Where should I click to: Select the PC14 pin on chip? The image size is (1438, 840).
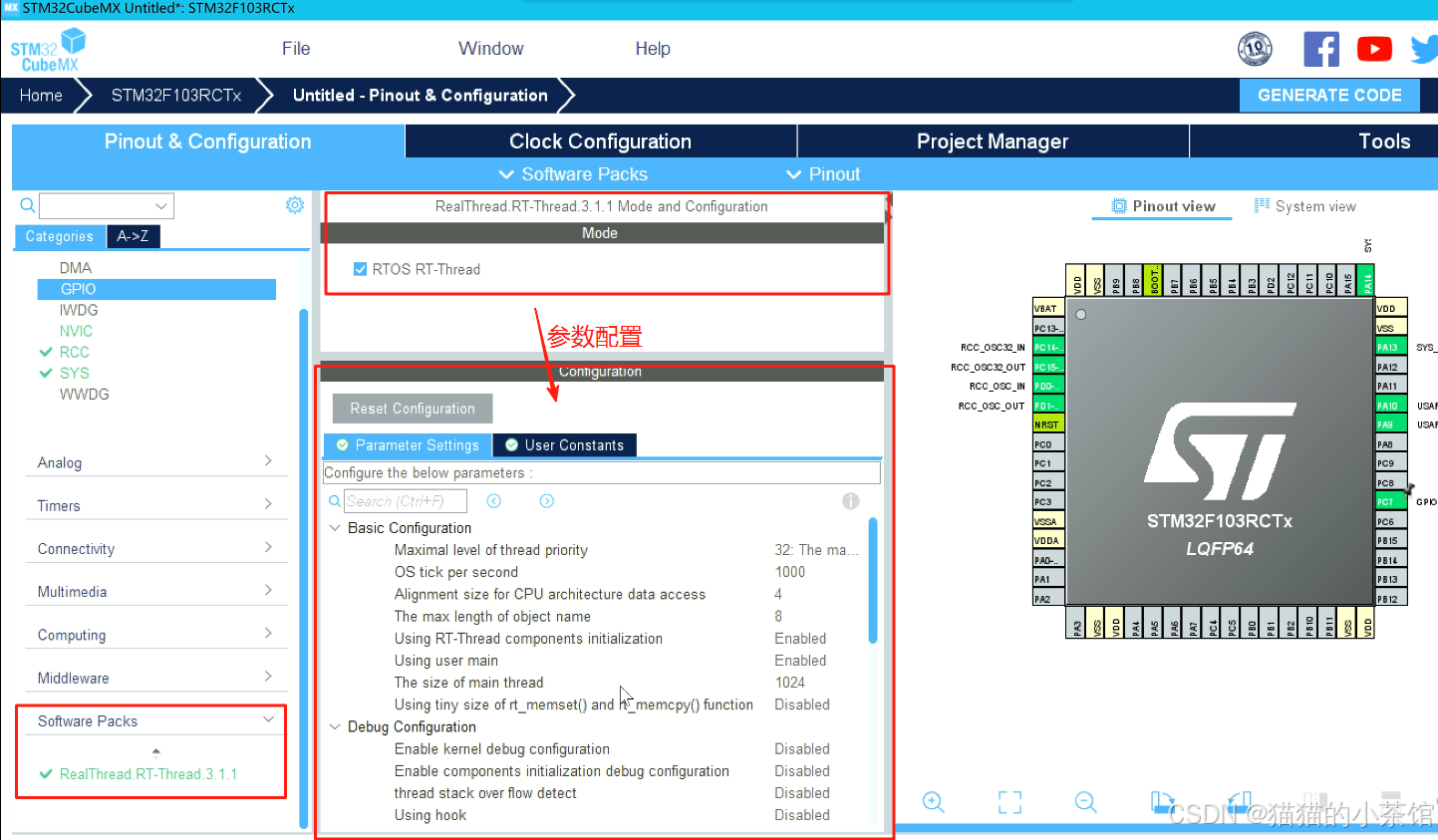coord(1048,347)
